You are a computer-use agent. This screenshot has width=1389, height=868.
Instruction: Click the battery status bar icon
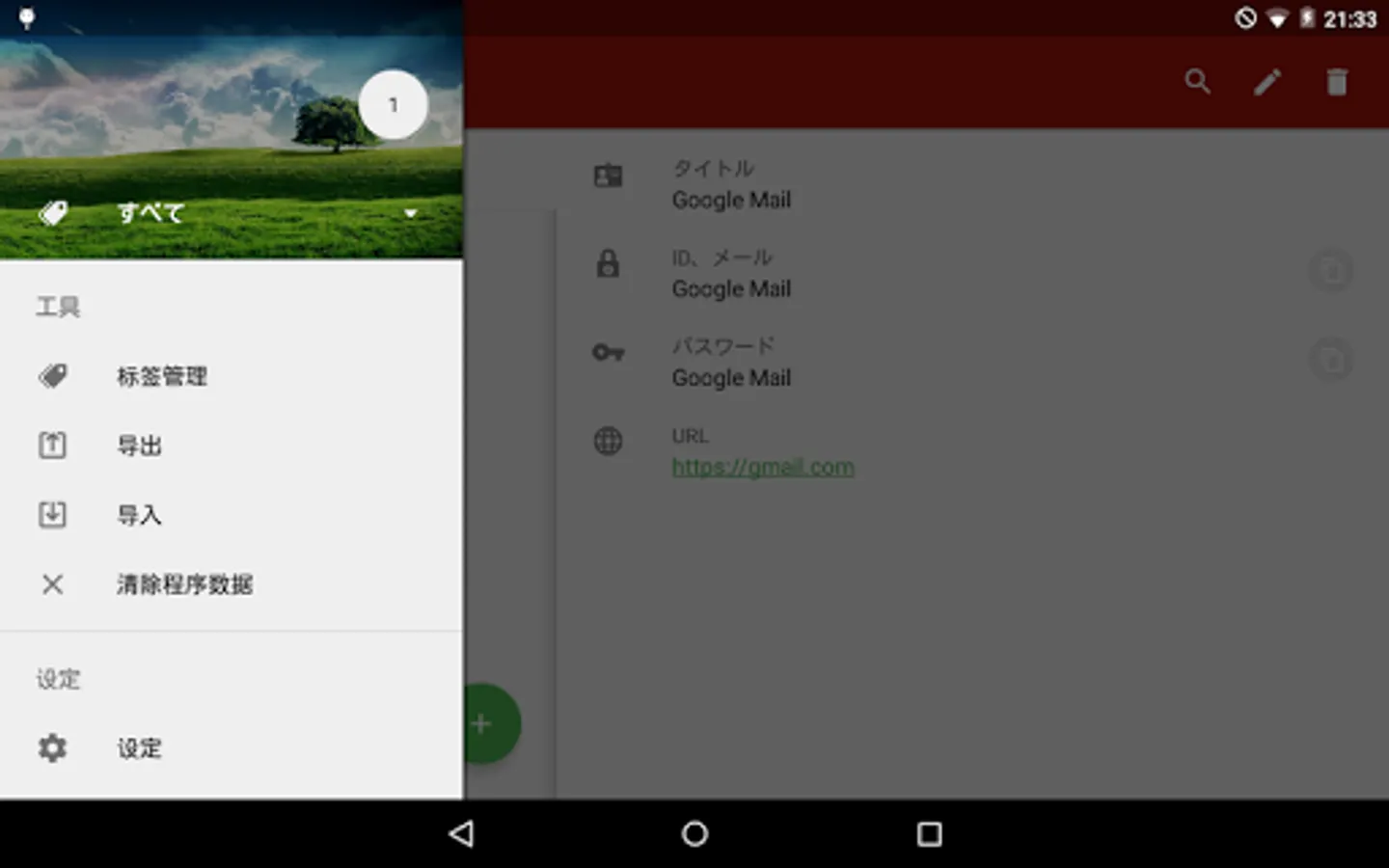coord(1307,18)
